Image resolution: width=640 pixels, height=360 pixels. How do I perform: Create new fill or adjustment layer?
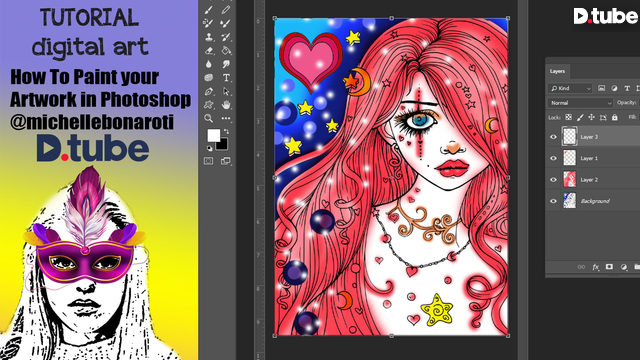(624, 267)
